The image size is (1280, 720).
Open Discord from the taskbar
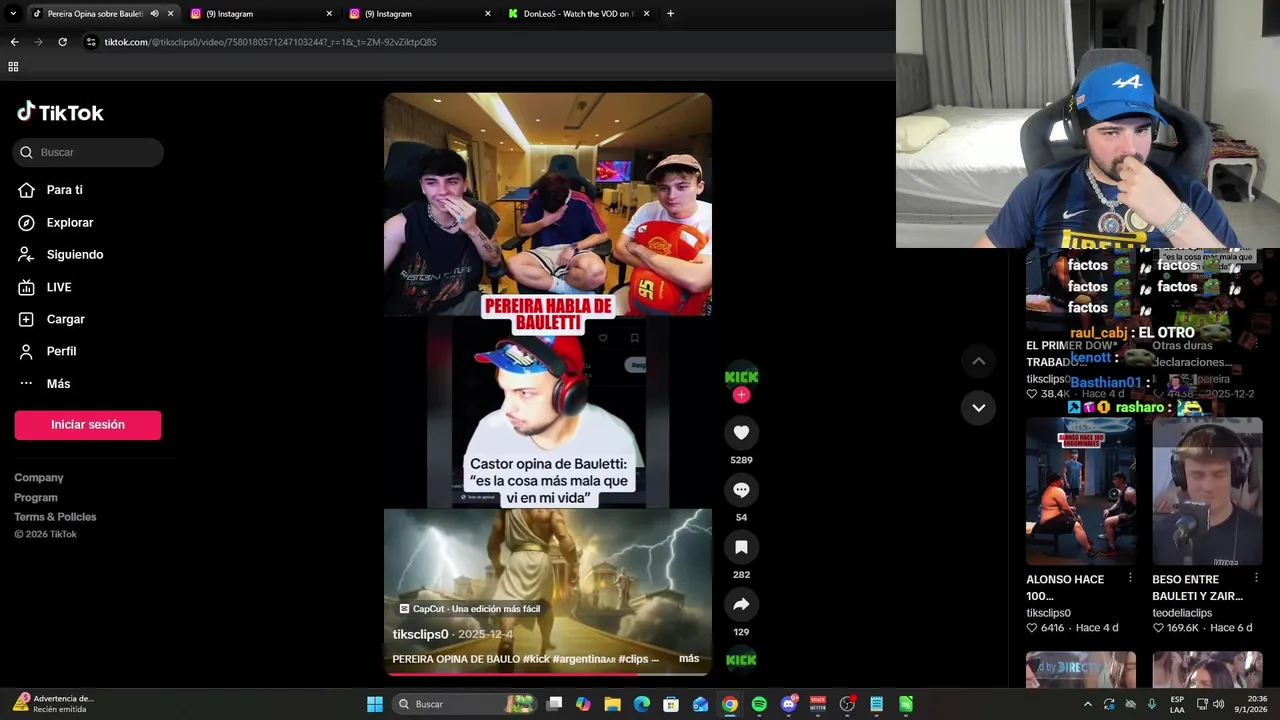click(789, 704)
